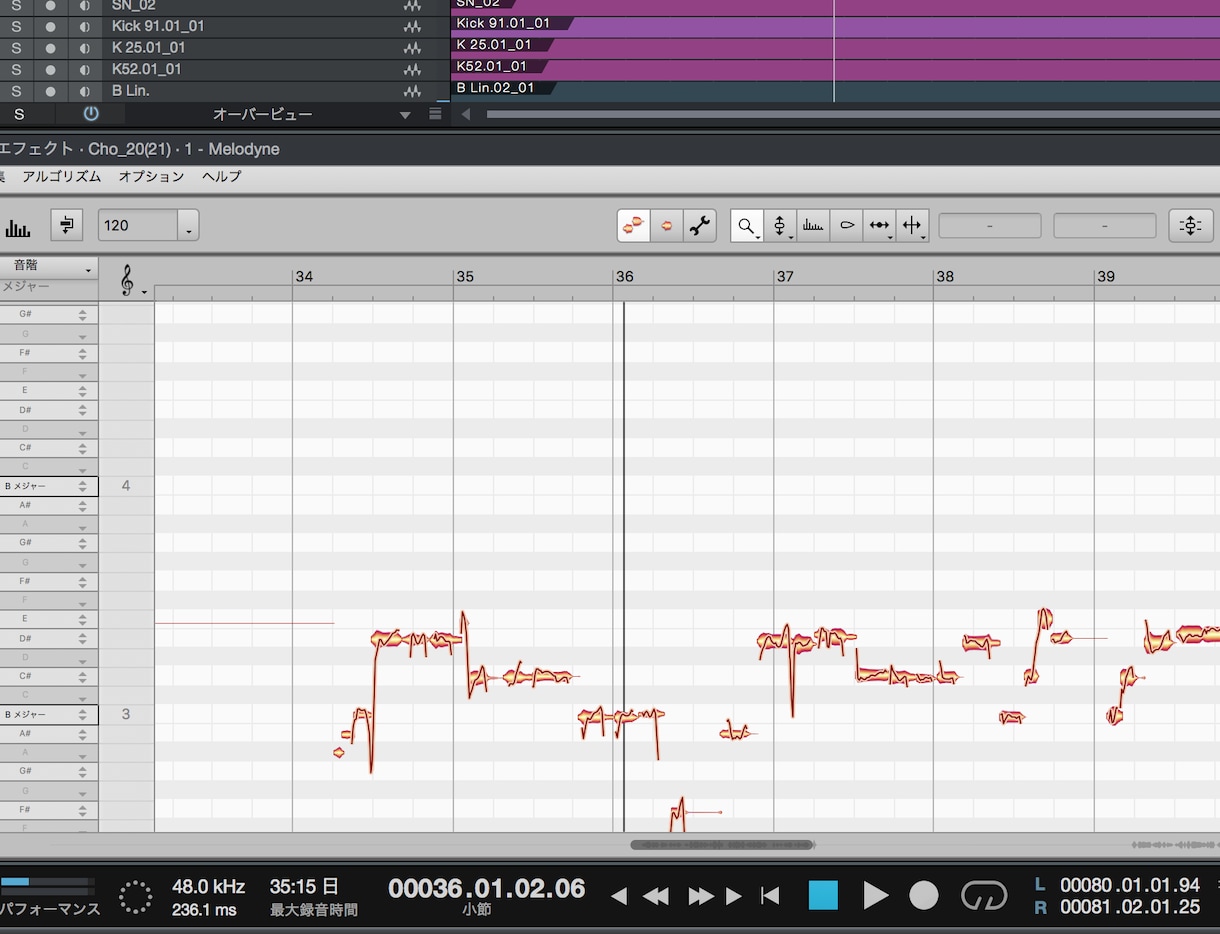
Task: Open the ヘルプ menu
Action: point(221,176)
